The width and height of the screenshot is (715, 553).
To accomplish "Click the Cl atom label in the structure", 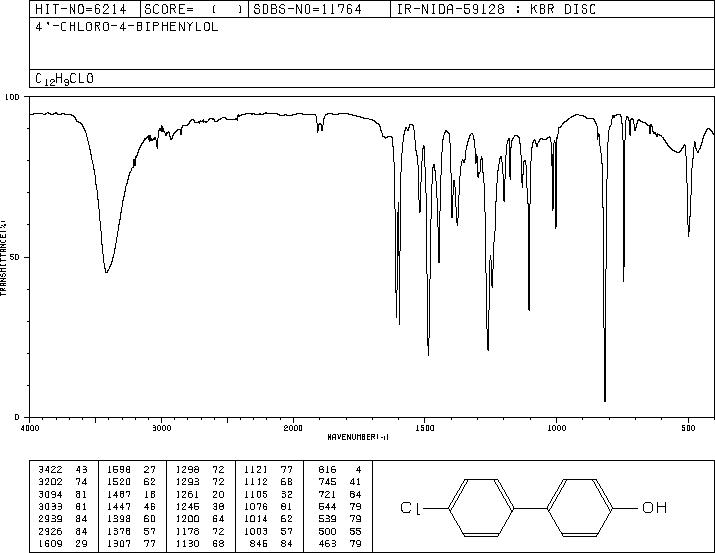I will (x=411, y=507).
